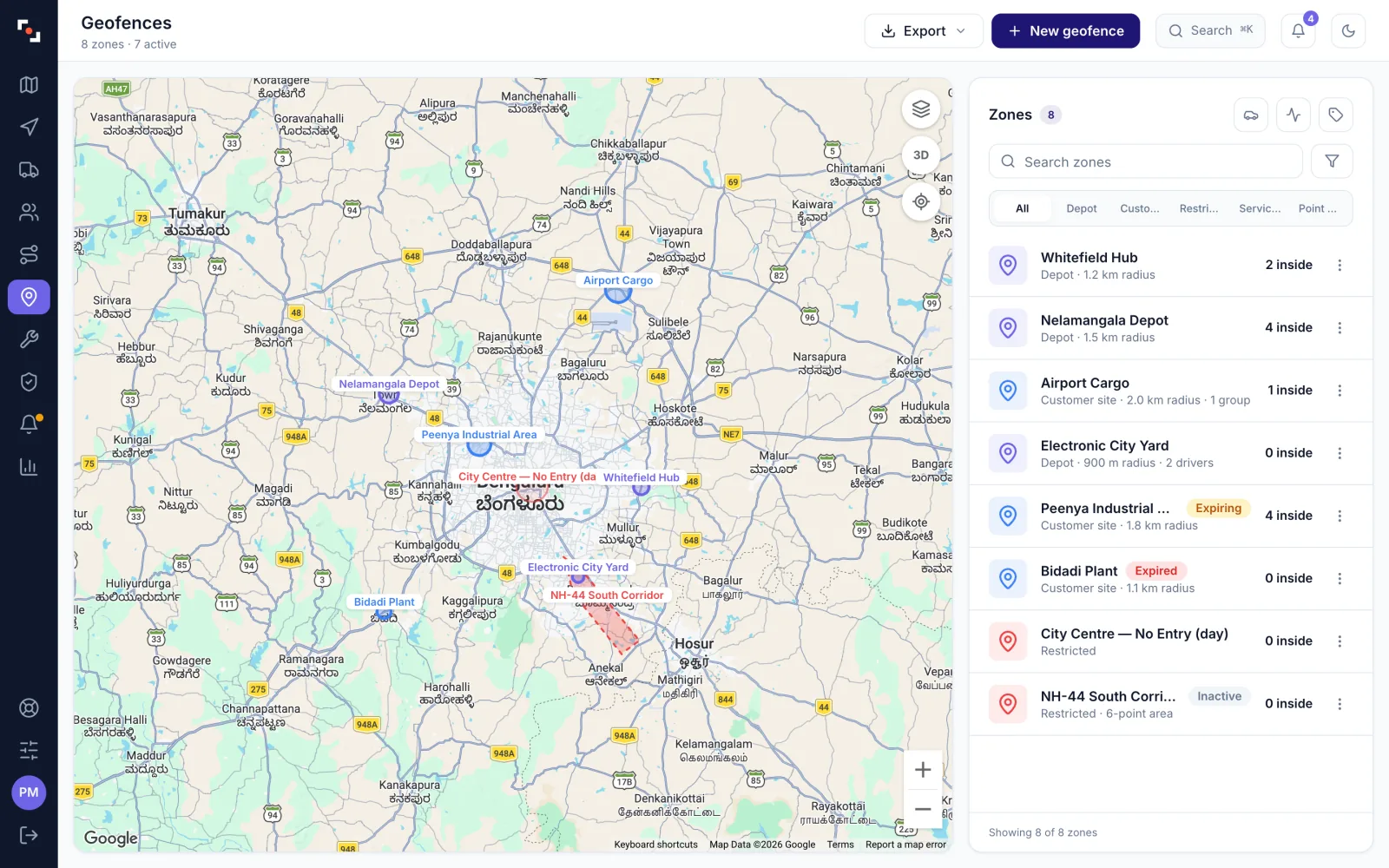Zoom out the map with minus button
This screenshot has height=868, width=1389.
tap(923, 809)
